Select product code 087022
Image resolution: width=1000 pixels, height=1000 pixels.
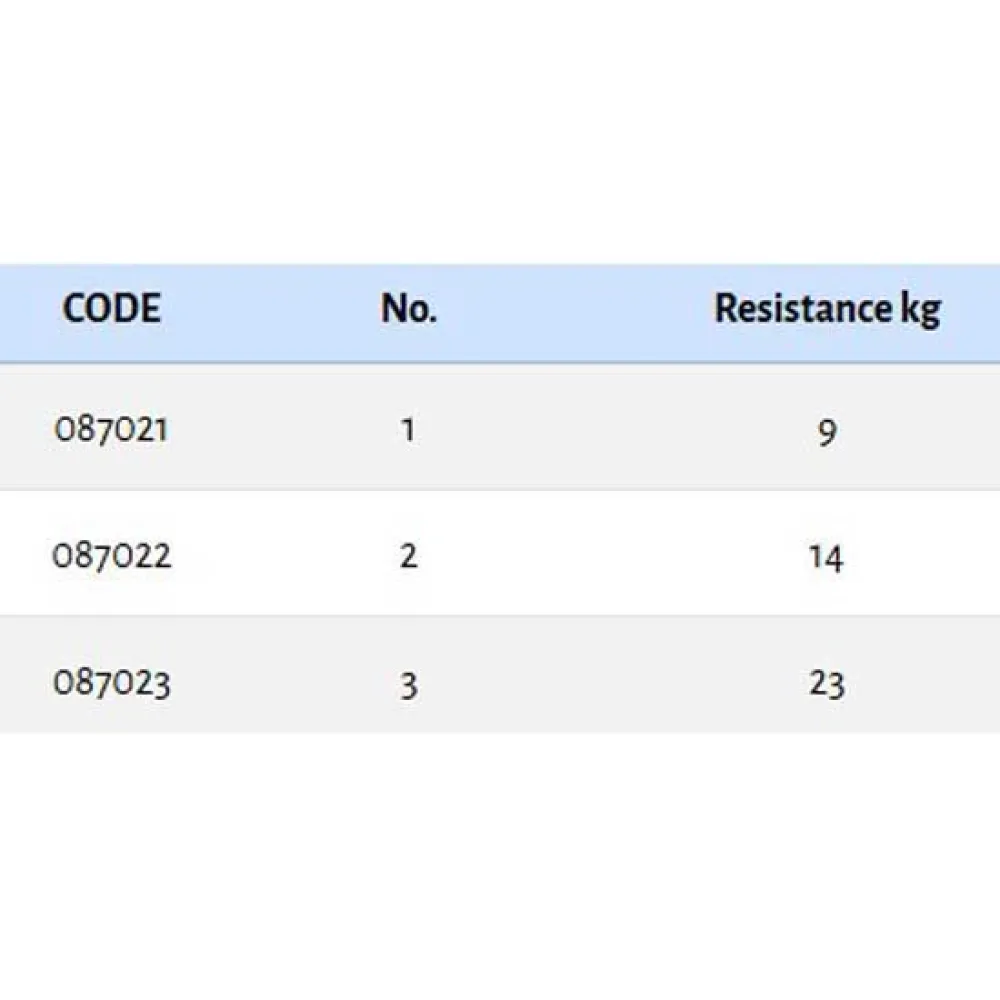tap(112, 556)
